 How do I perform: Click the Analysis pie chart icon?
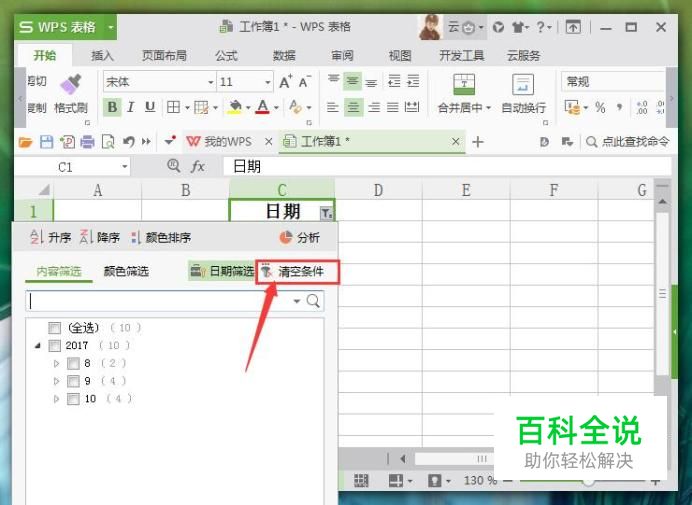coord(286,237)
